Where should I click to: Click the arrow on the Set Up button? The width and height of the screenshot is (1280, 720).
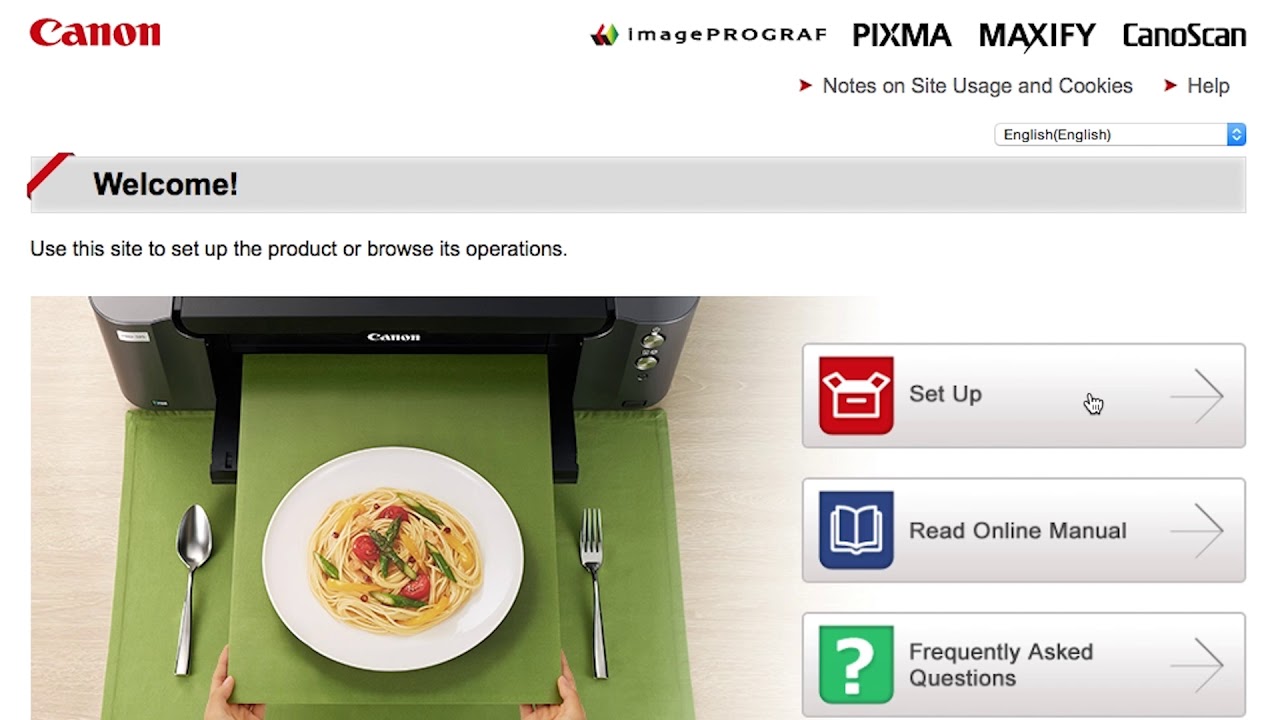1198,395
